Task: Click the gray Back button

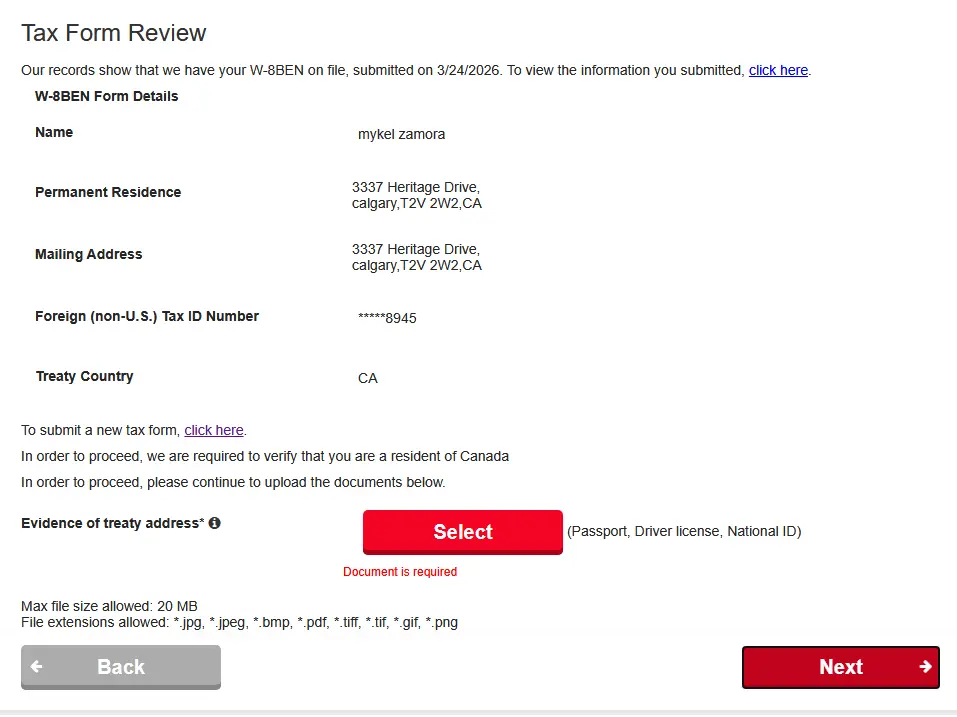Action: (x=121, y=667)
